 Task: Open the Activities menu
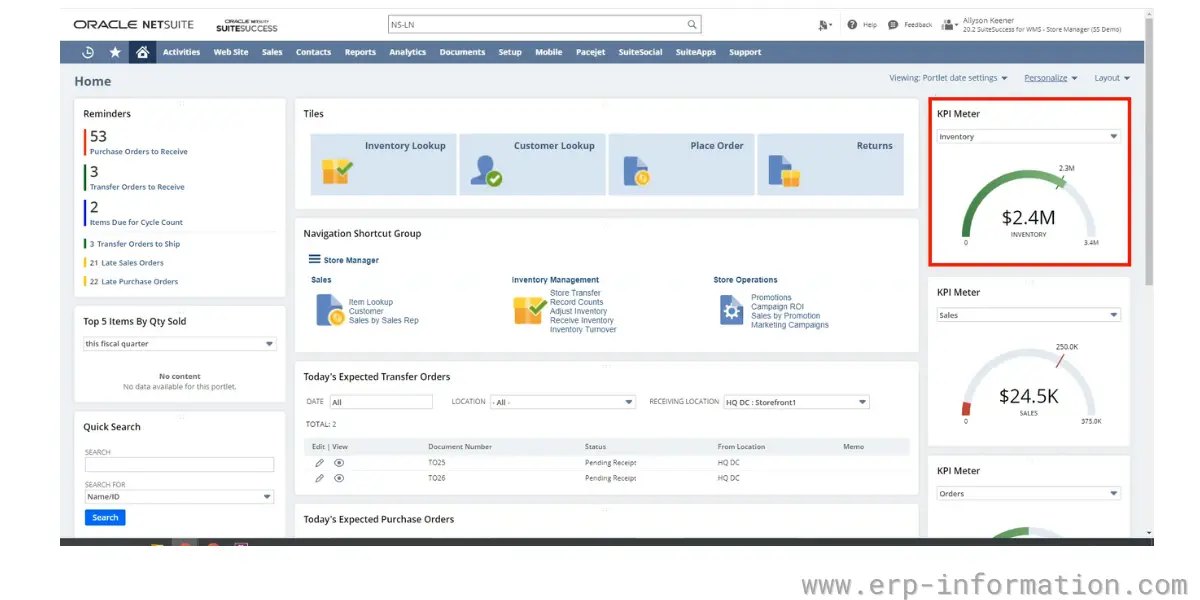pyautogui.click(x=181, y=52)
